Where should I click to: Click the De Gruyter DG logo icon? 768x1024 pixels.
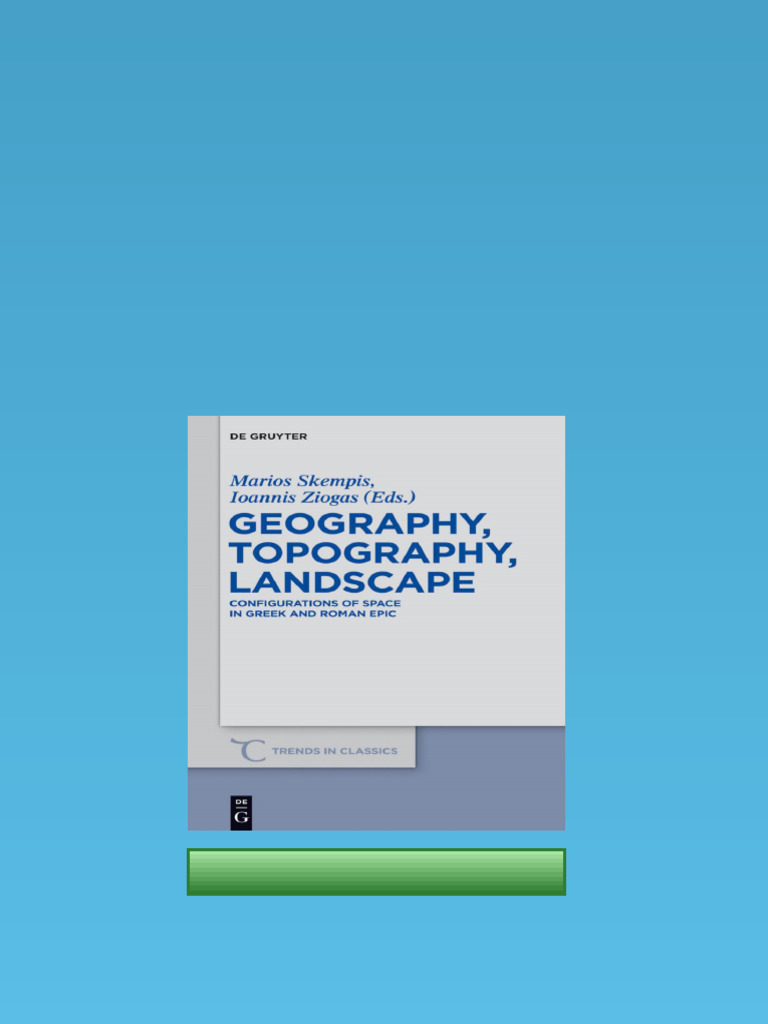pos(241,812)
